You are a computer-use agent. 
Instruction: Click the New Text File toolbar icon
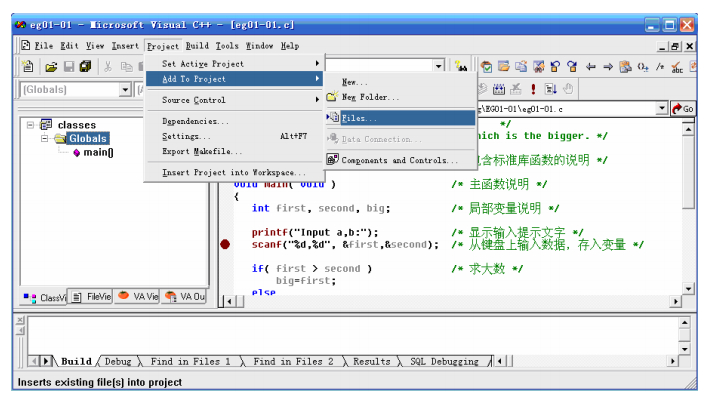[28, 67]
